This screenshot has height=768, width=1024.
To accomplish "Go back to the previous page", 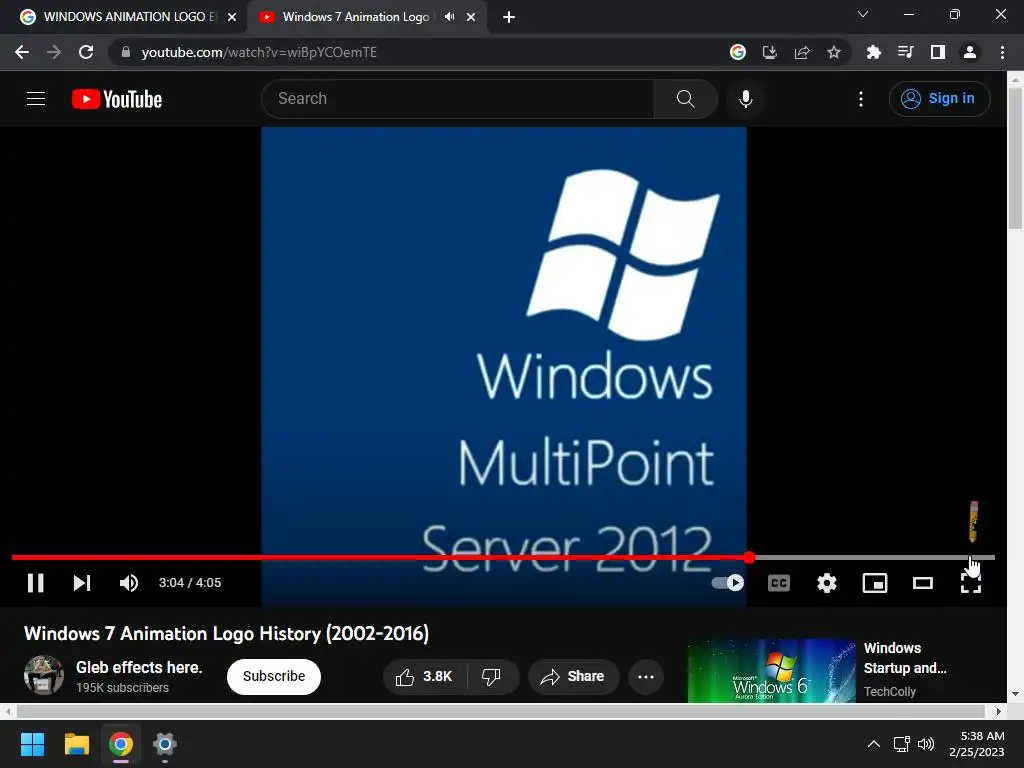I will 22,52.
